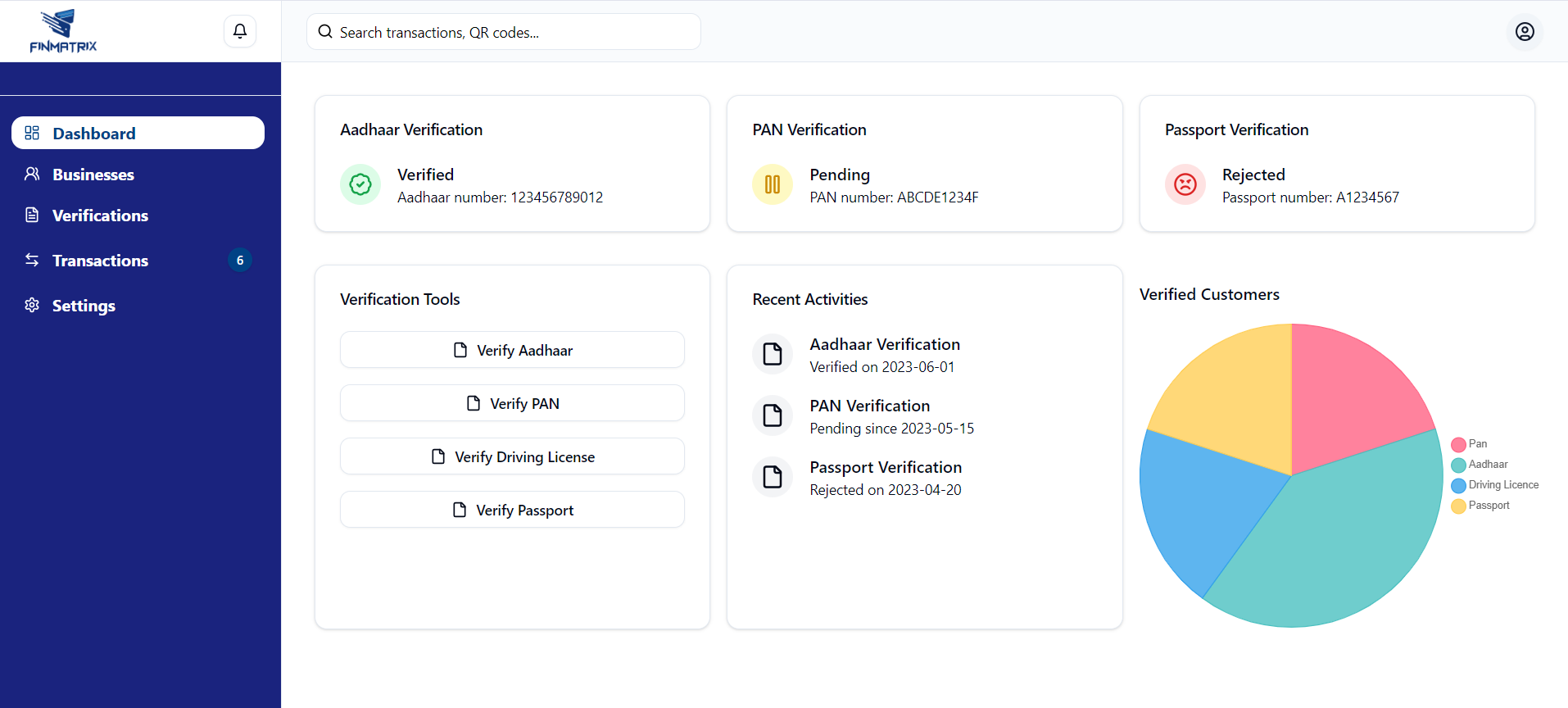This screenshot has height=708, width=1568.
Task: Click the Settings gear icon
Action: (x=32, y=305)
